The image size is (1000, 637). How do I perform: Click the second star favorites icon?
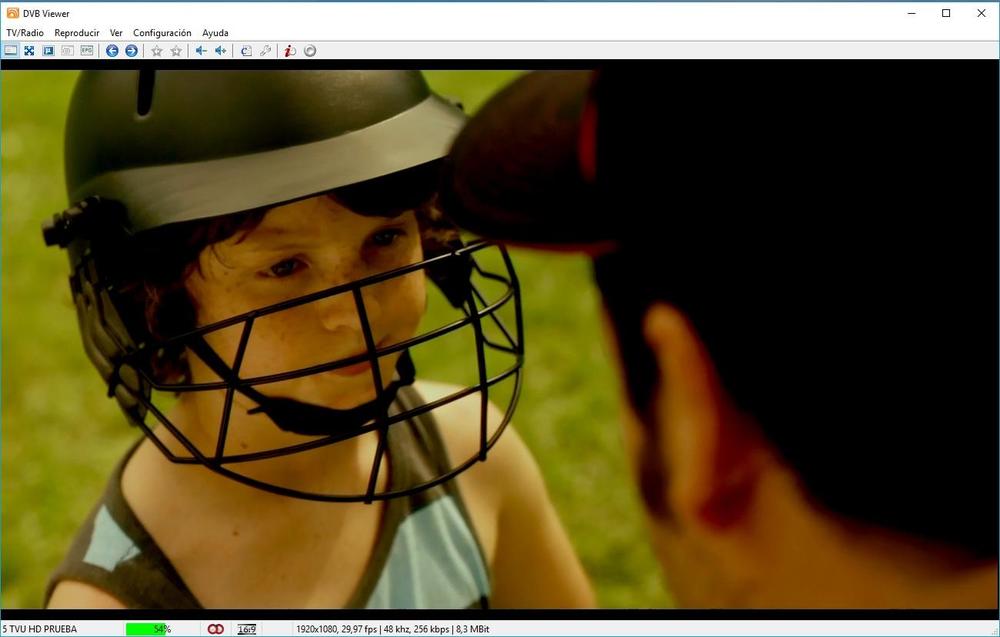pos(176,51)
